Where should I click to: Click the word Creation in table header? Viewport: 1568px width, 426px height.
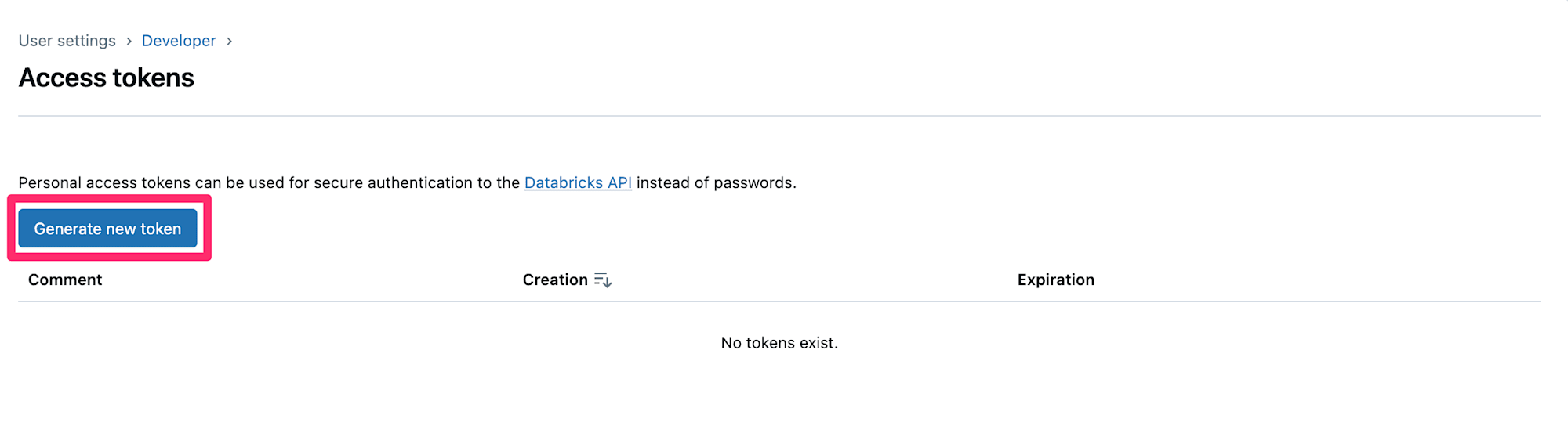point(555,280)
